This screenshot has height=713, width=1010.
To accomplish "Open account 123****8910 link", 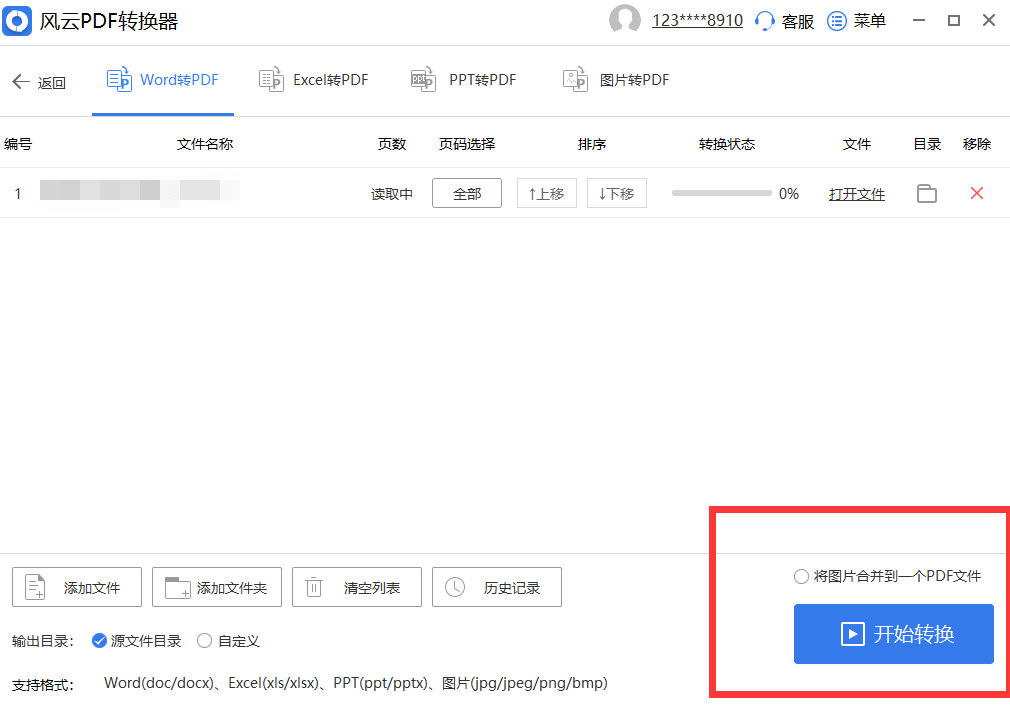I will [x=697, y=21].
